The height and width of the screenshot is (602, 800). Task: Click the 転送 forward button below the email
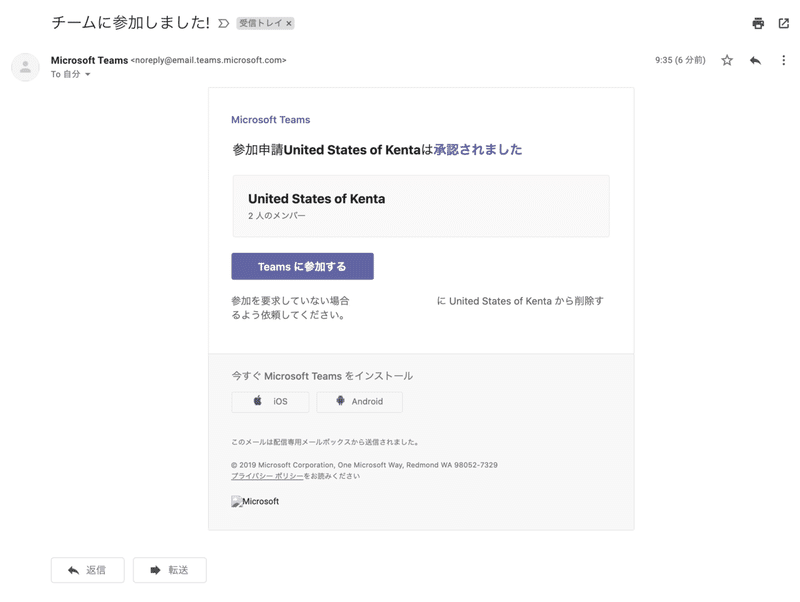[170, 570]
